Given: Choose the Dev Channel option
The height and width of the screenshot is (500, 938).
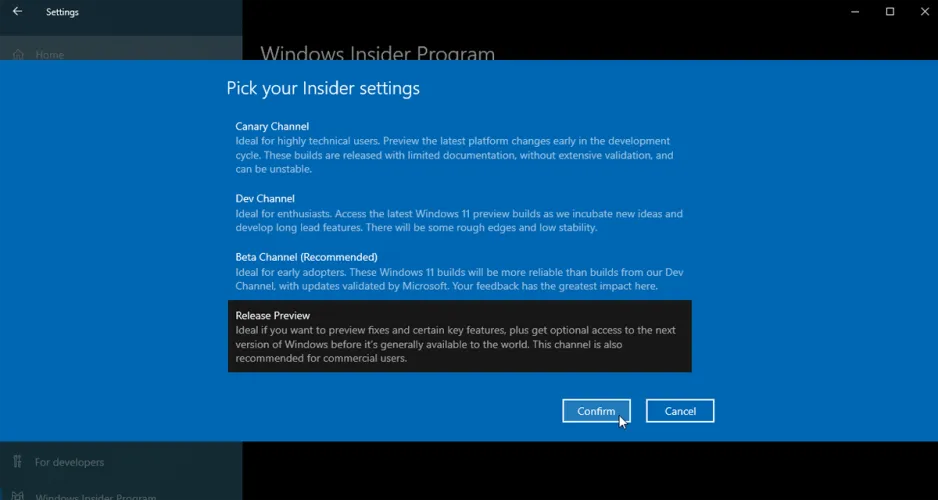Looking at the screenshot, I should (x=265, y=199).
